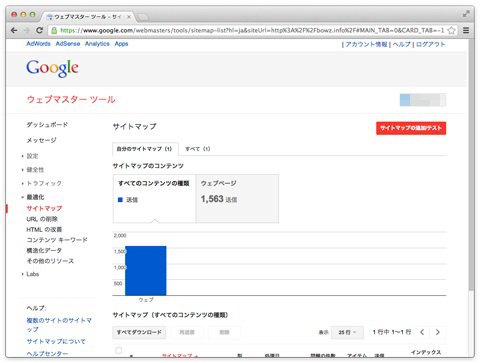Select the ウェブページ 1,563 card
The height and width of the screenshot is (363, 480).
pyautogui.click(x=237, y=198)
